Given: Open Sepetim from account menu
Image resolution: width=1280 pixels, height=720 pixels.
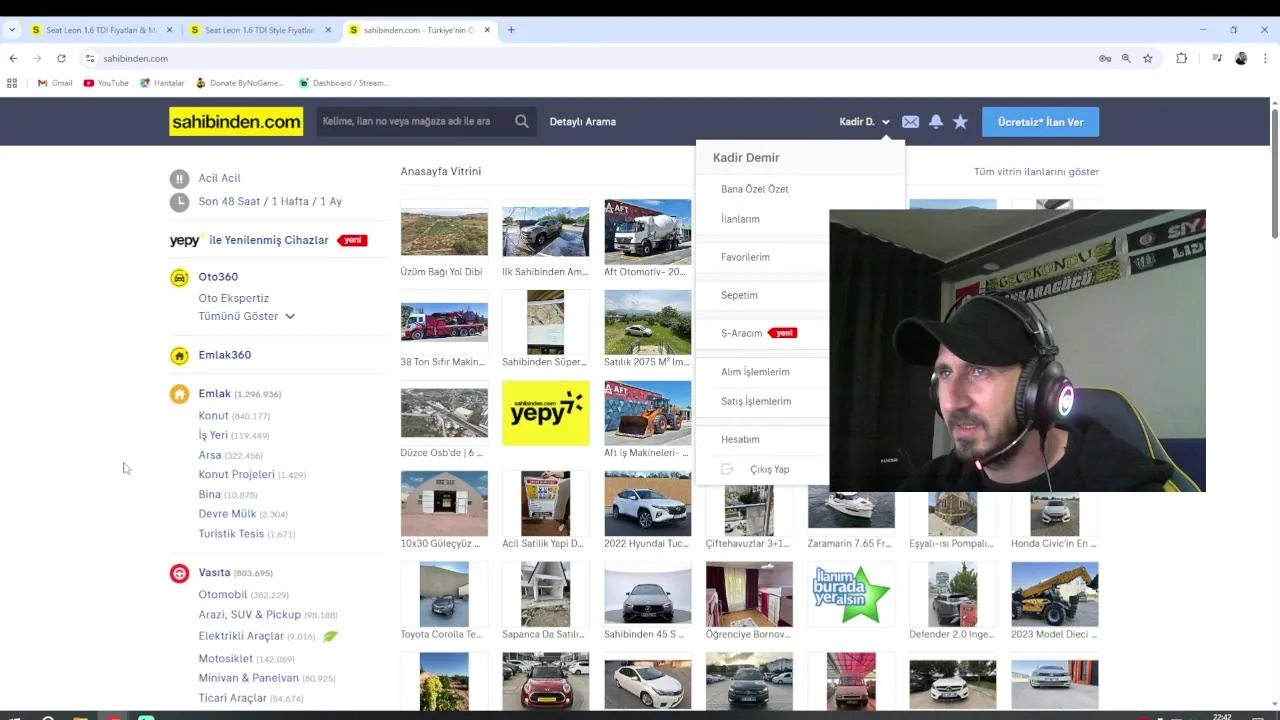Looking at the screenshot, I should [x=739, y=295].
